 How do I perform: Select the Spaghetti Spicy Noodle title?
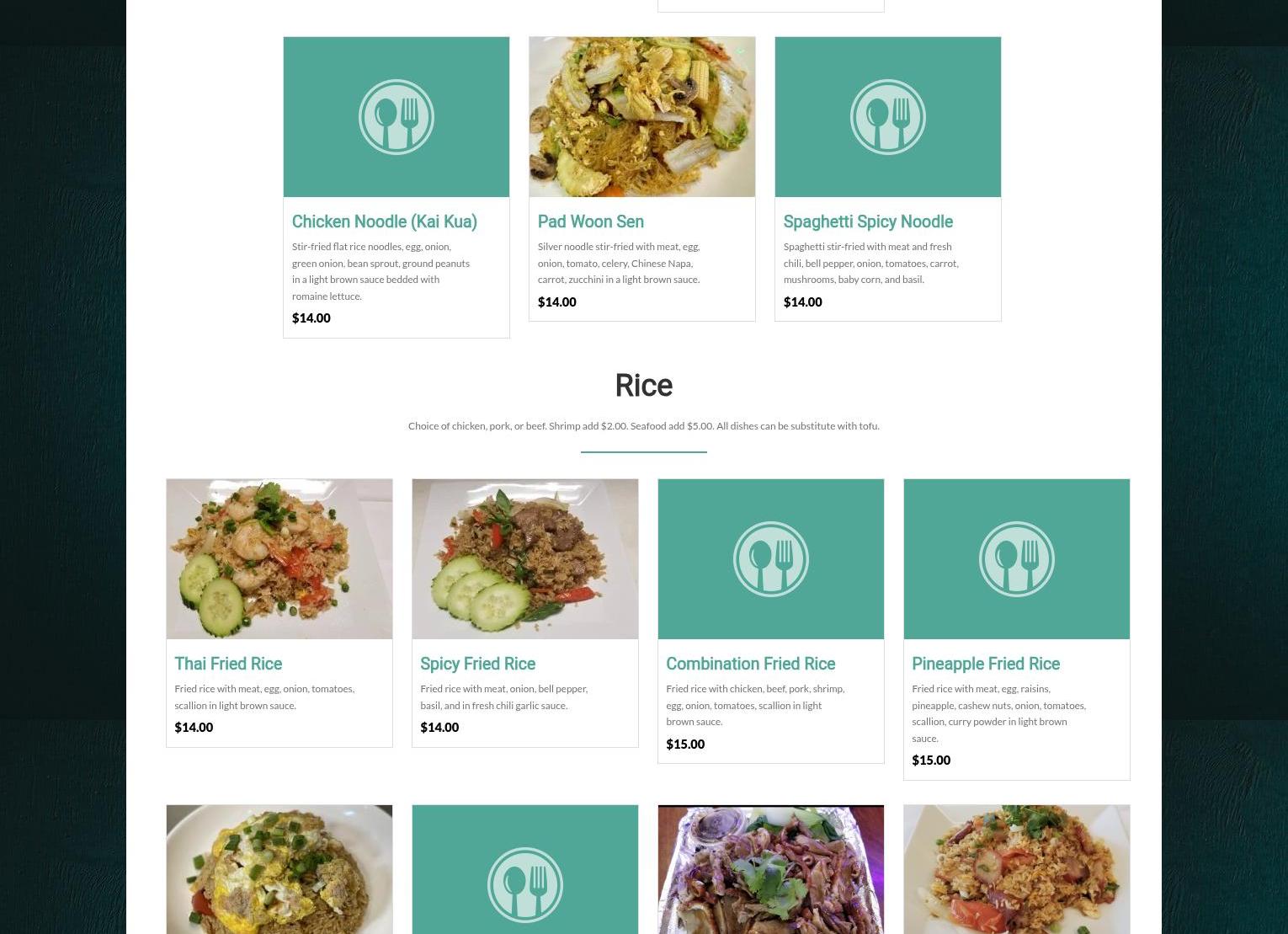(x=868, y=221)
